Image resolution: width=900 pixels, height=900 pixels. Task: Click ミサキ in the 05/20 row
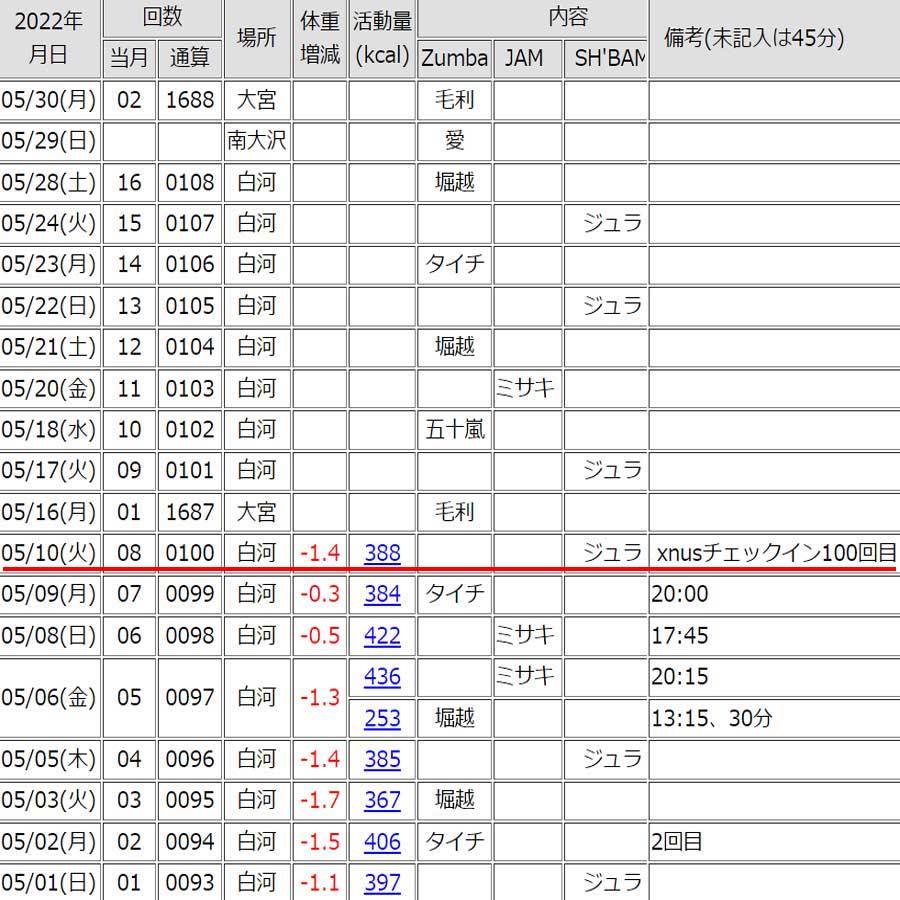pos(525,389)
